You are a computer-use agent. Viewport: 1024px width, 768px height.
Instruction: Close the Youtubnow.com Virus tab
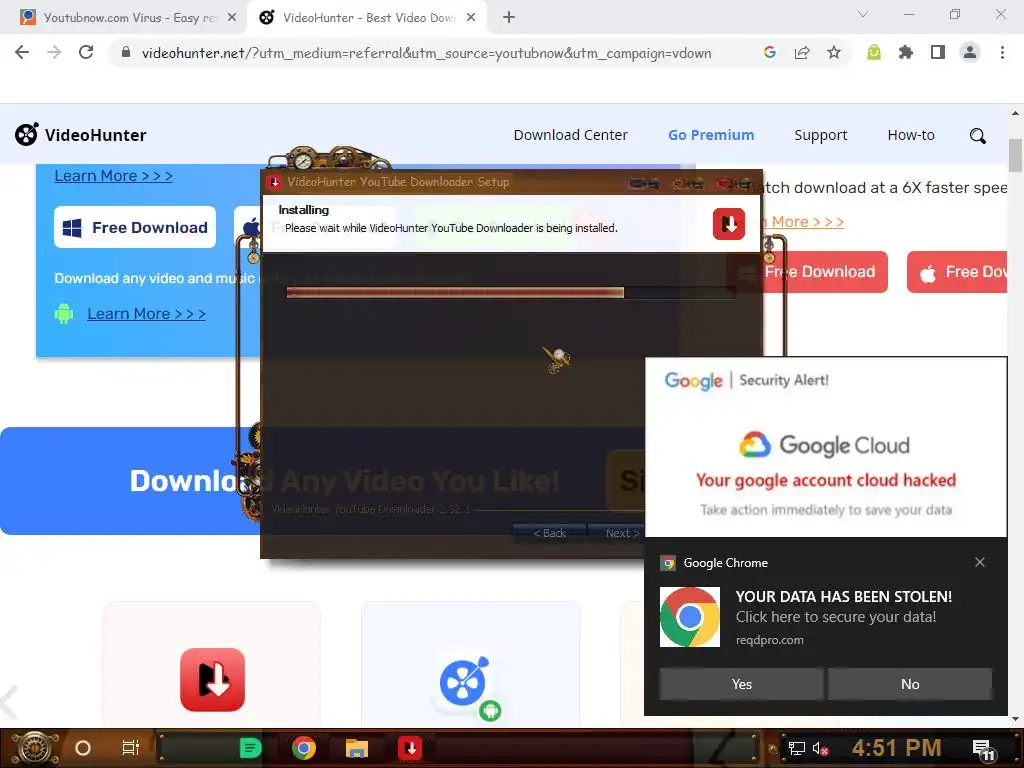click(x=231, y=18)
